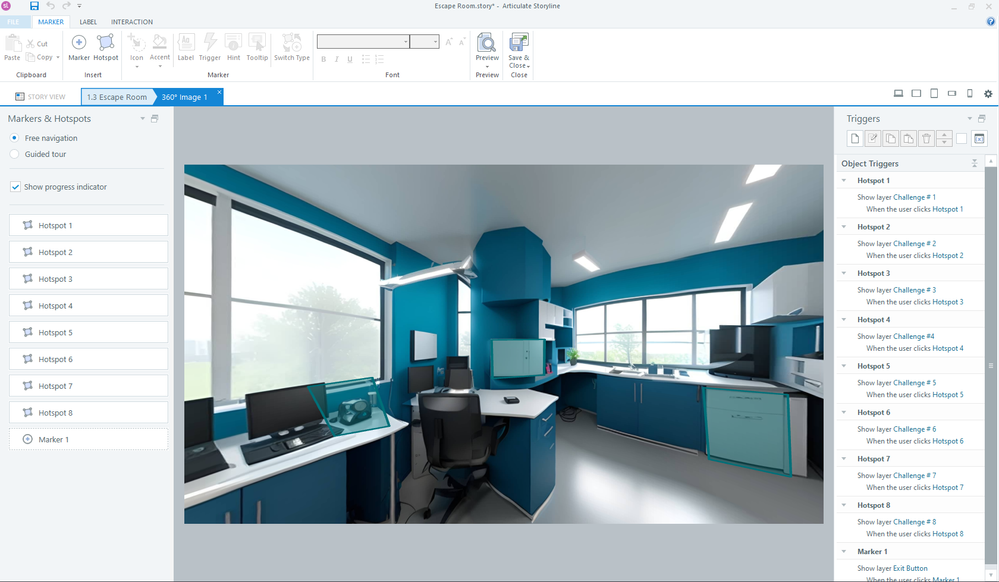
Task: Click the Preview magnifier icon
Action: point(487,43)
